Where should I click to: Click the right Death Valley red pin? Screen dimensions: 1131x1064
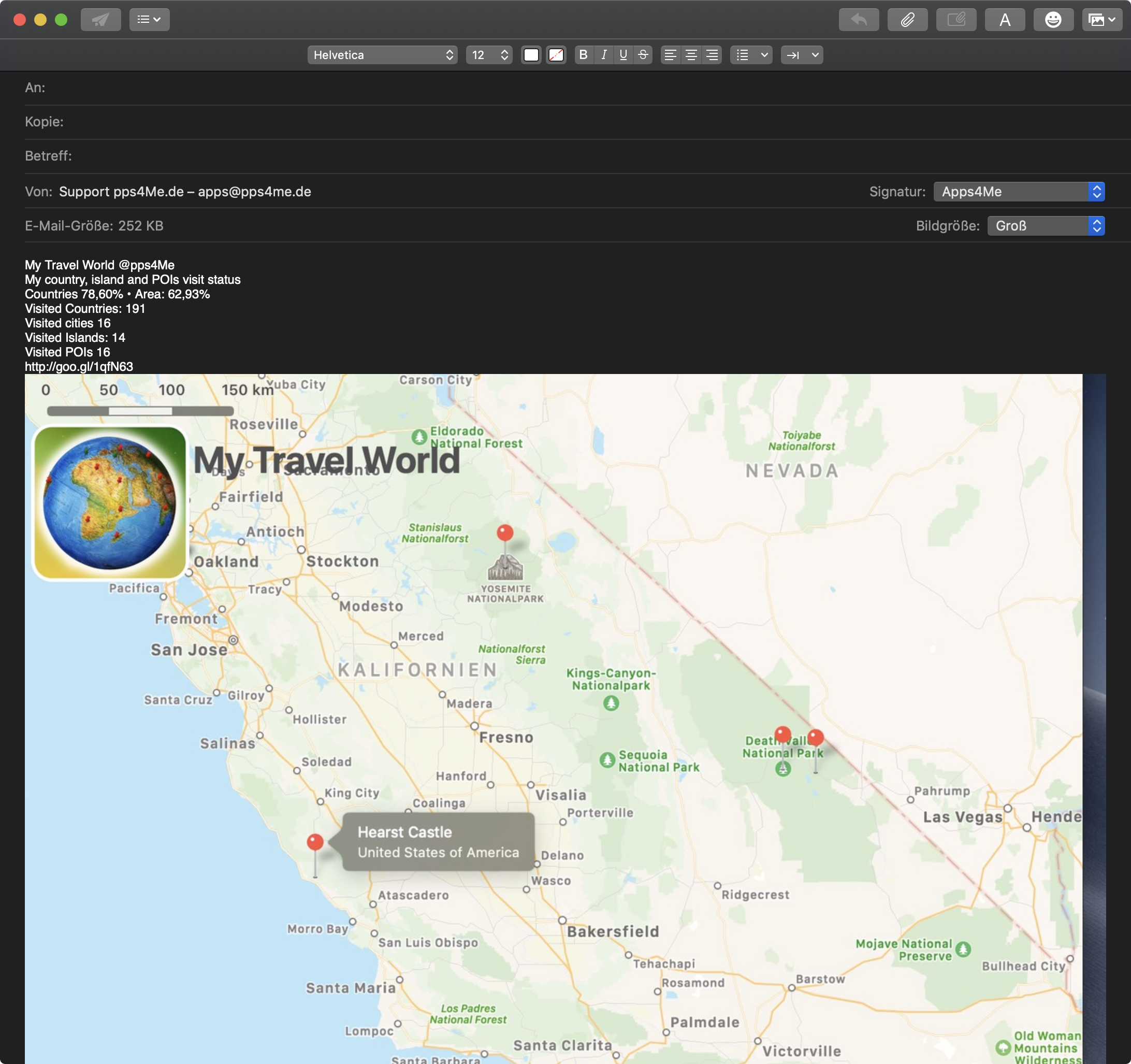[816, 738]
